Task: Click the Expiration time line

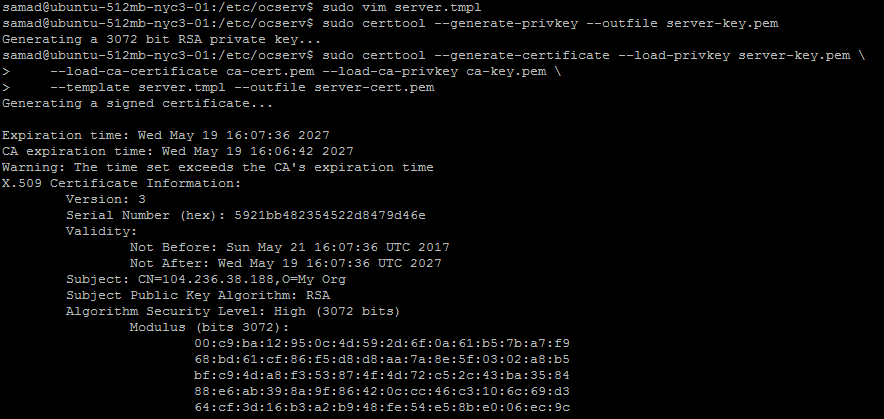Action: [x=166, y=135]
